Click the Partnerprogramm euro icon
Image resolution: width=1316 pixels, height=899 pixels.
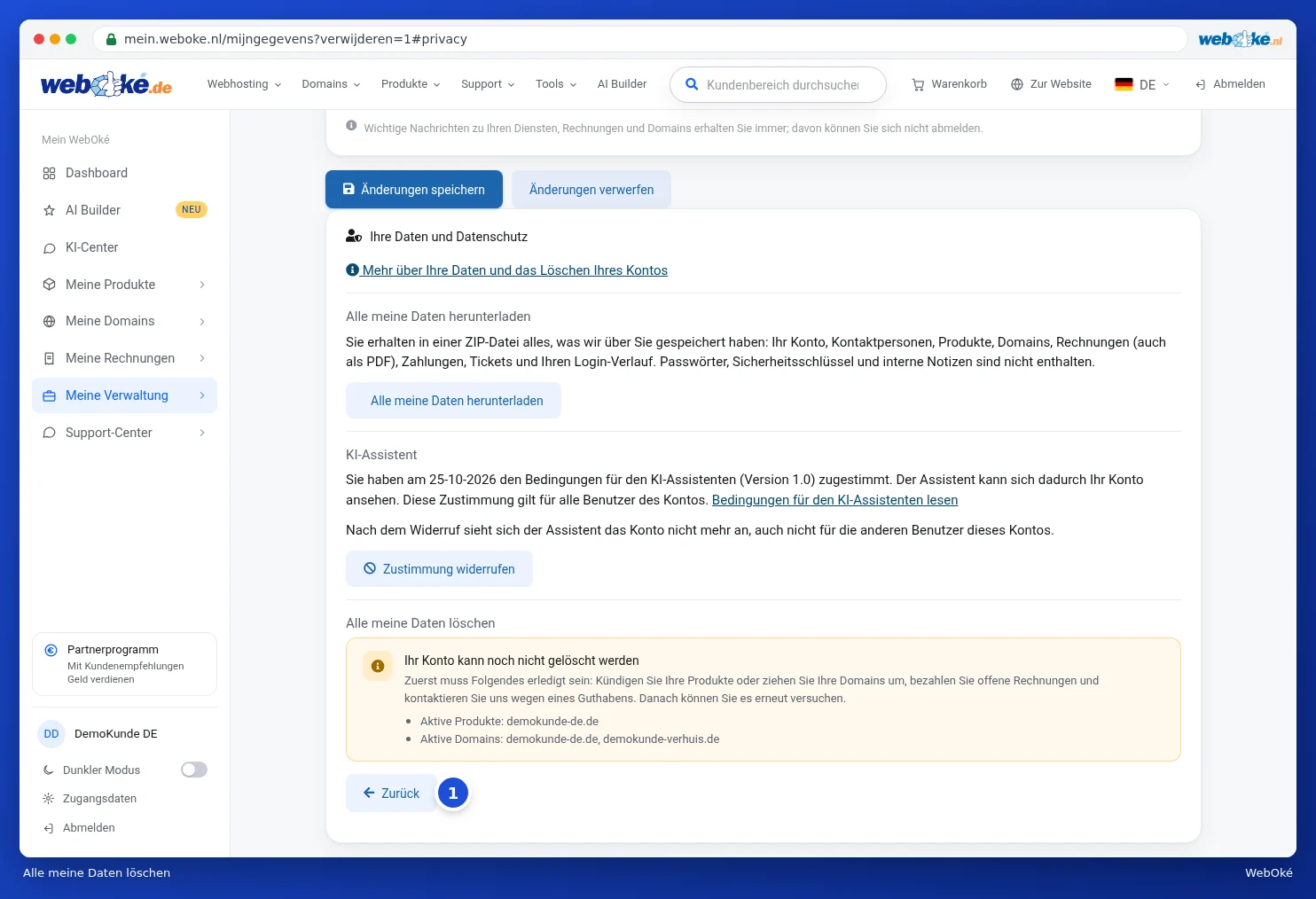pyautogui.click(x=51, y=650)
